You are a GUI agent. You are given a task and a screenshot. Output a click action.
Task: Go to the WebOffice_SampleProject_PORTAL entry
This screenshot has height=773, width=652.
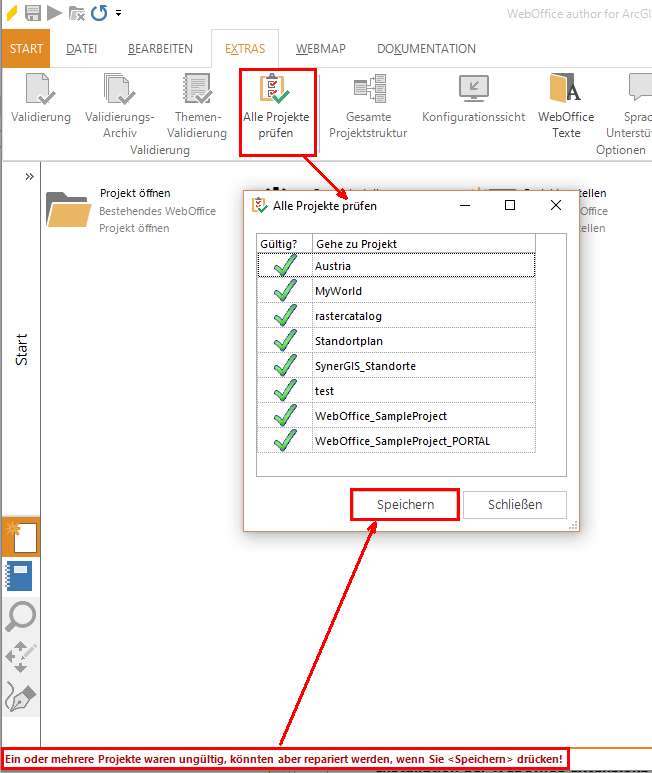pyautogui.click(x=423, y=441)
